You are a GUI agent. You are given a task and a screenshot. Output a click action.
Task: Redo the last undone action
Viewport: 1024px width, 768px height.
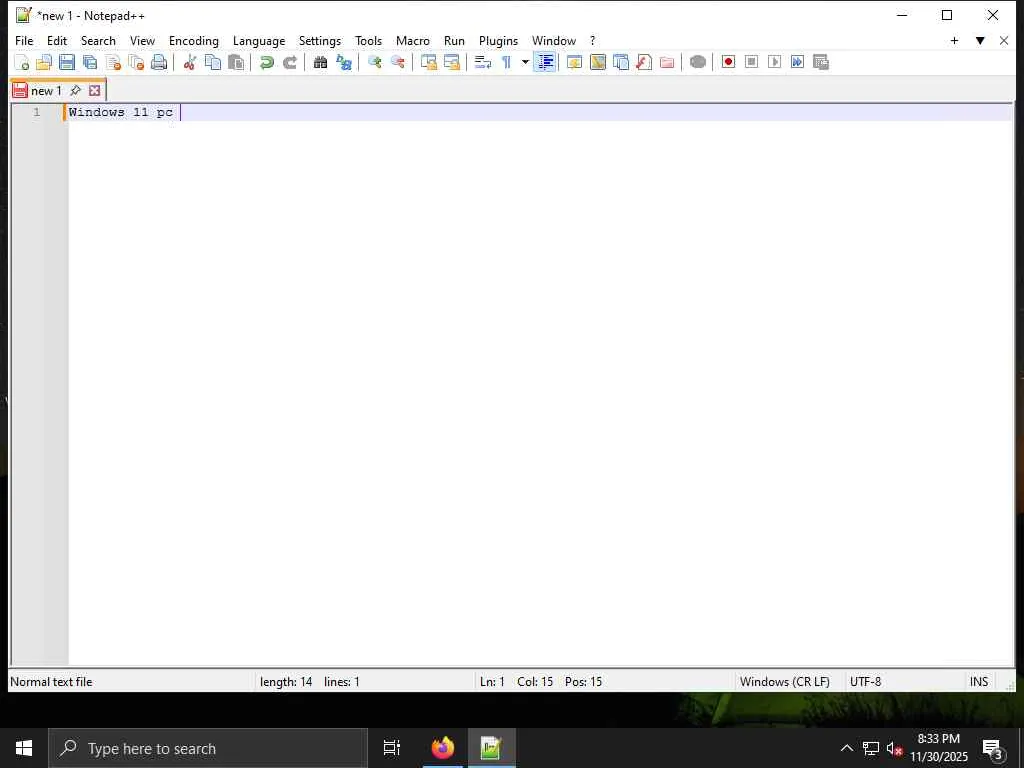289,62
